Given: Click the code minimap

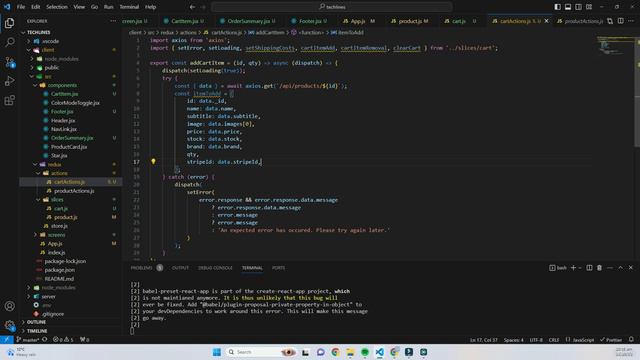Looking at the screenshot, I should tap(615, 47).
